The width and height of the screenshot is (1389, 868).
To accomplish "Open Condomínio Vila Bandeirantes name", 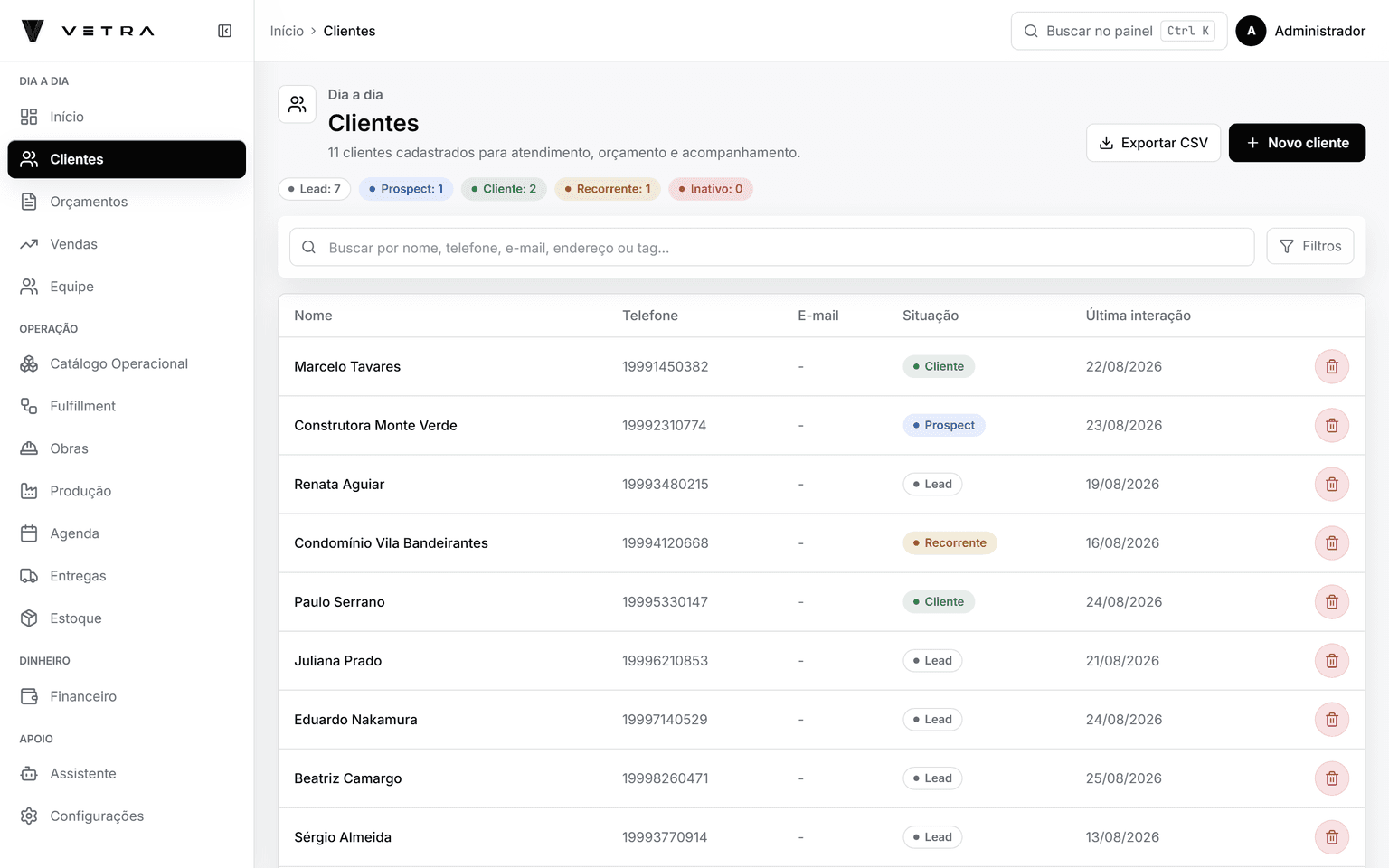I will (x=391, y=542).
